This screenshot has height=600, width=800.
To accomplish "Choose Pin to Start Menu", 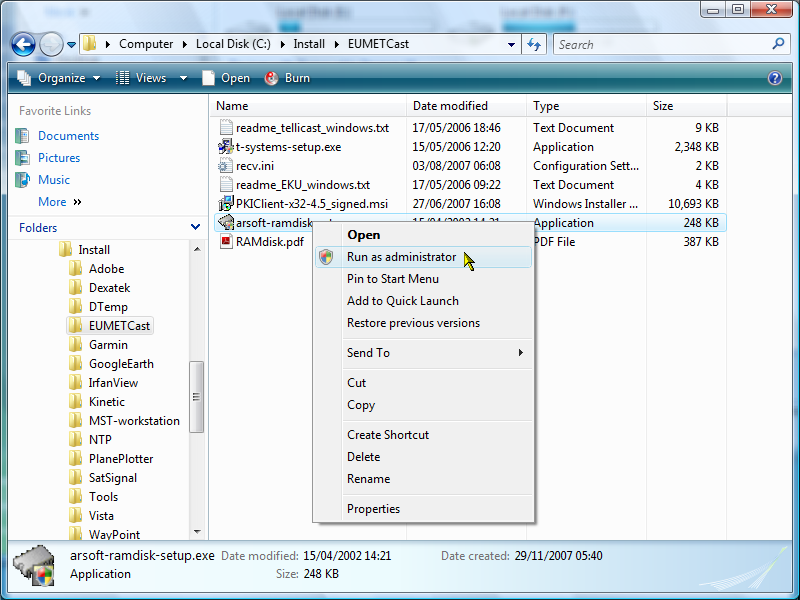I will coord(423,279).
